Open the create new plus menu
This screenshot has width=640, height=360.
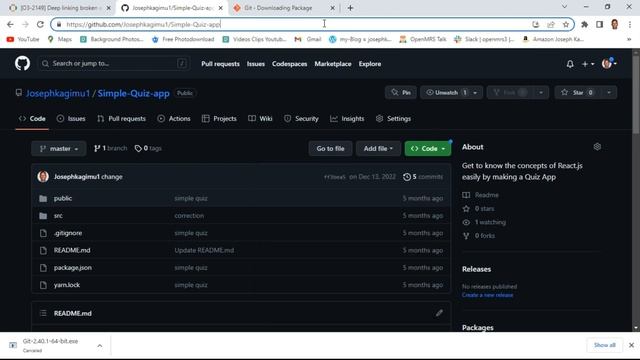(588, 64)
